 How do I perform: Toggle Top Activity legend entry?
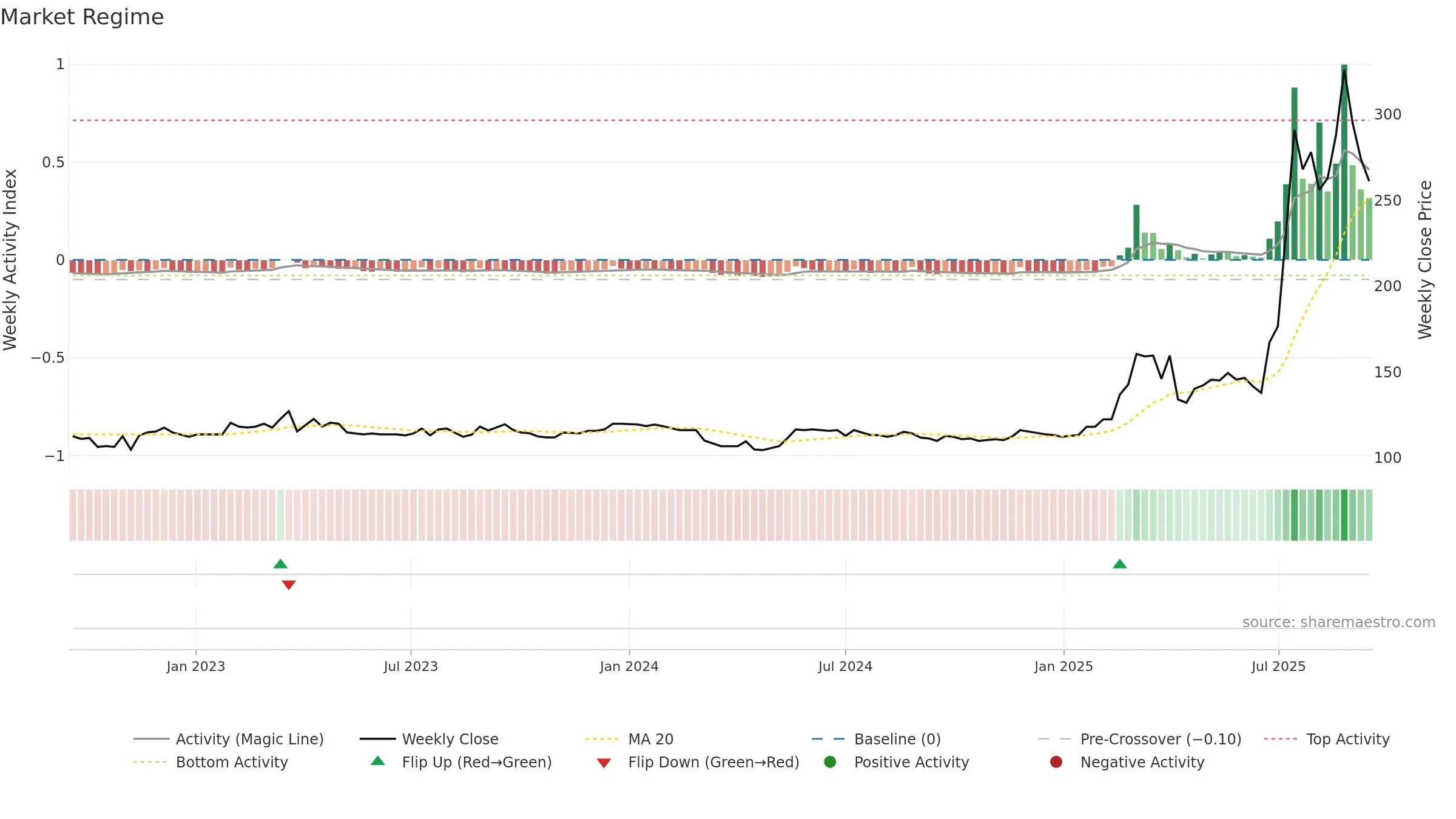(1327, 739)
